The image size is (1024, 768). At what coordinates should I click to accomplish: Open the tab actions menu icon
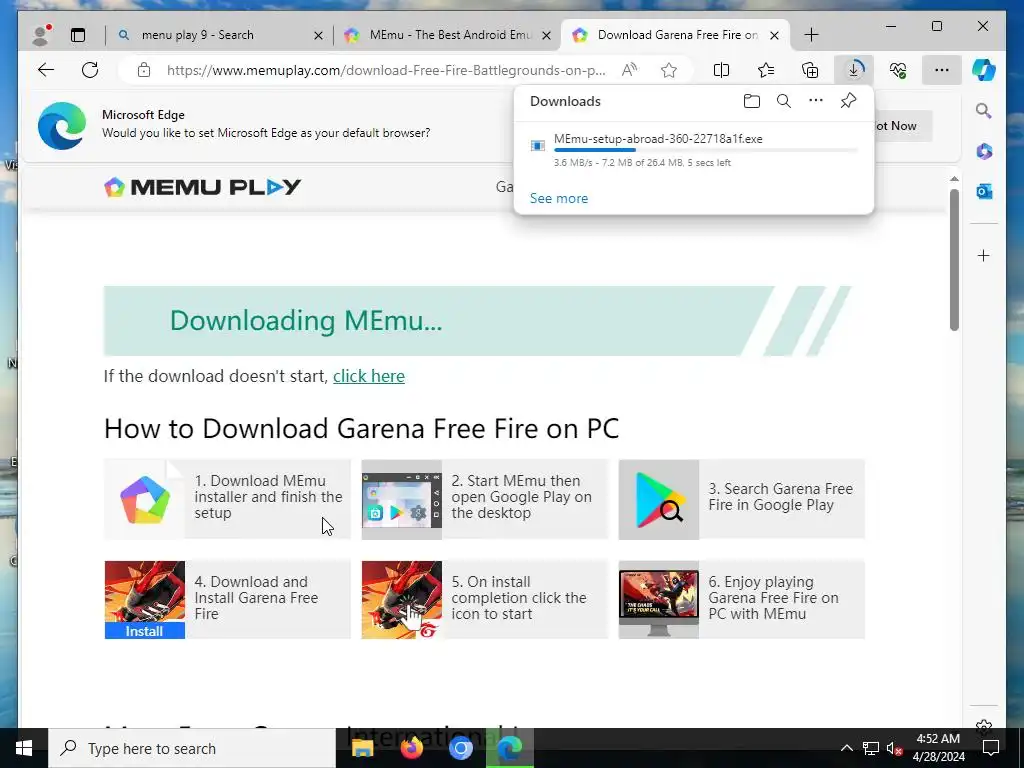pos(78,35)
